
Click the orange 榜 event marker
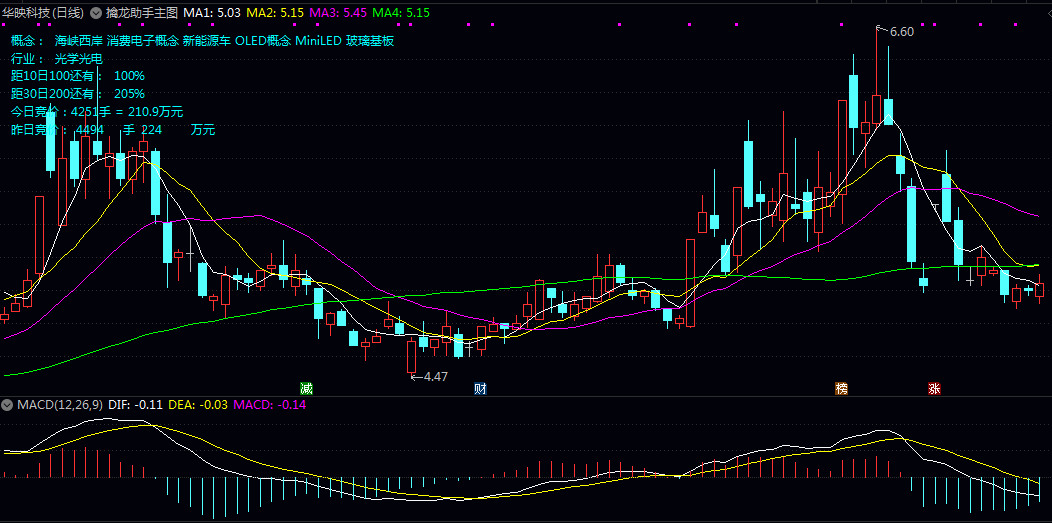[841, 388]
